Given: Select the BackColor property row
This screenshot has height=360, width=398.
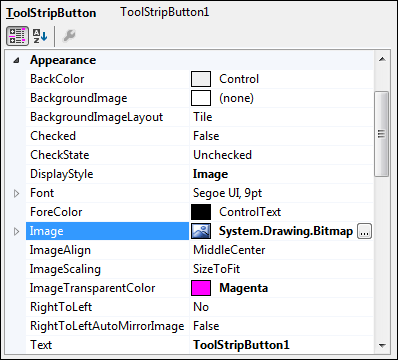Looking at the screenshot, I should (x=199, y=79).
